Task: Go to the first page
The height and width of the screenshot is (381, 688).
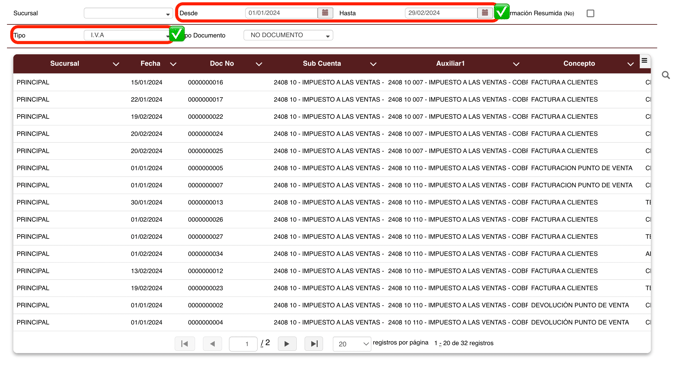Action: (184, 344)
